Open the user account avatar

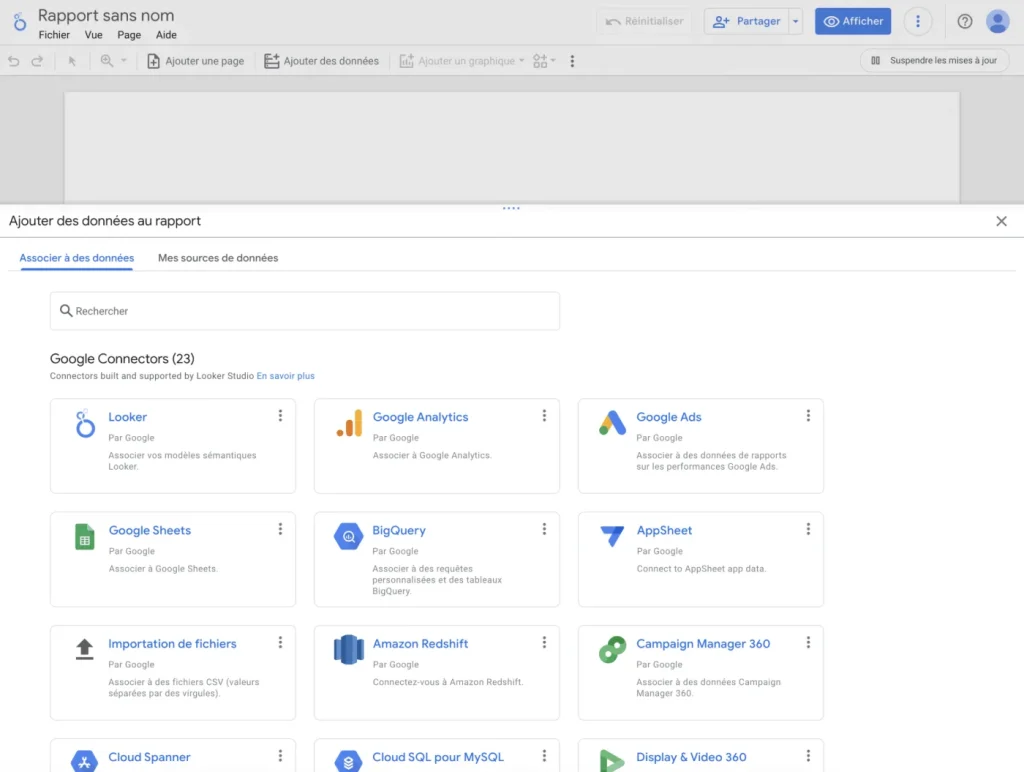(997, 22)
